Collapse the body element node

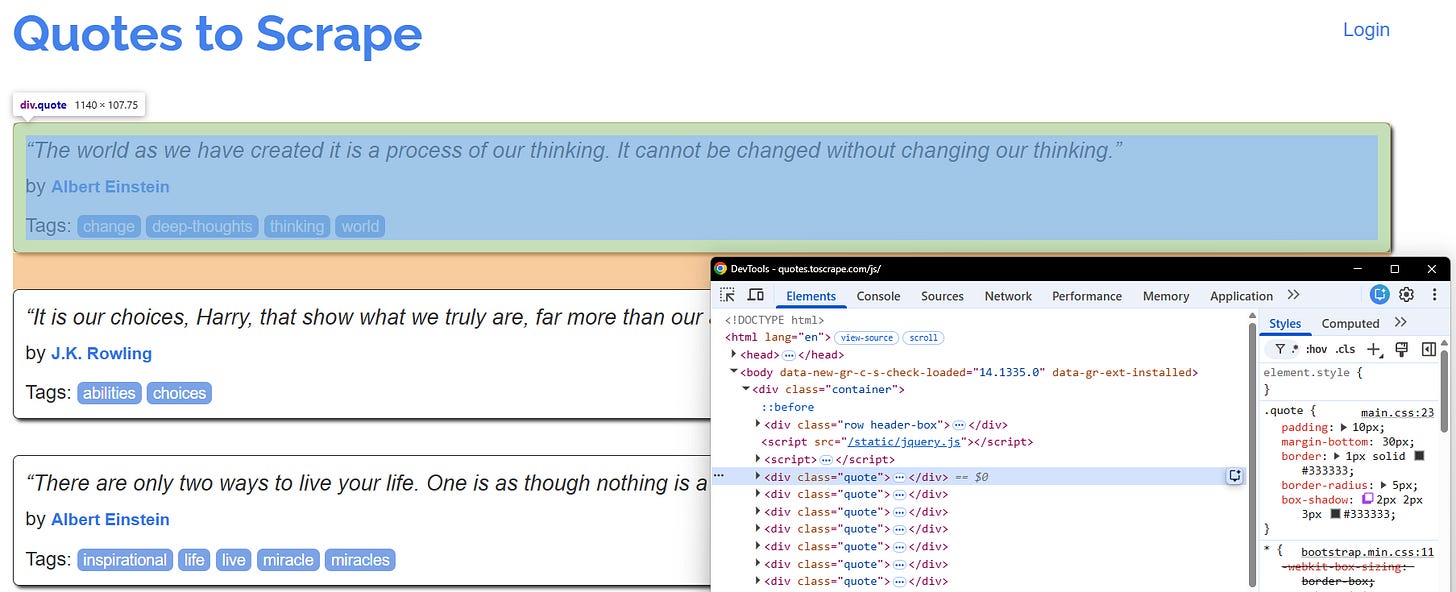pyautogui.click(x=733, y=372)
